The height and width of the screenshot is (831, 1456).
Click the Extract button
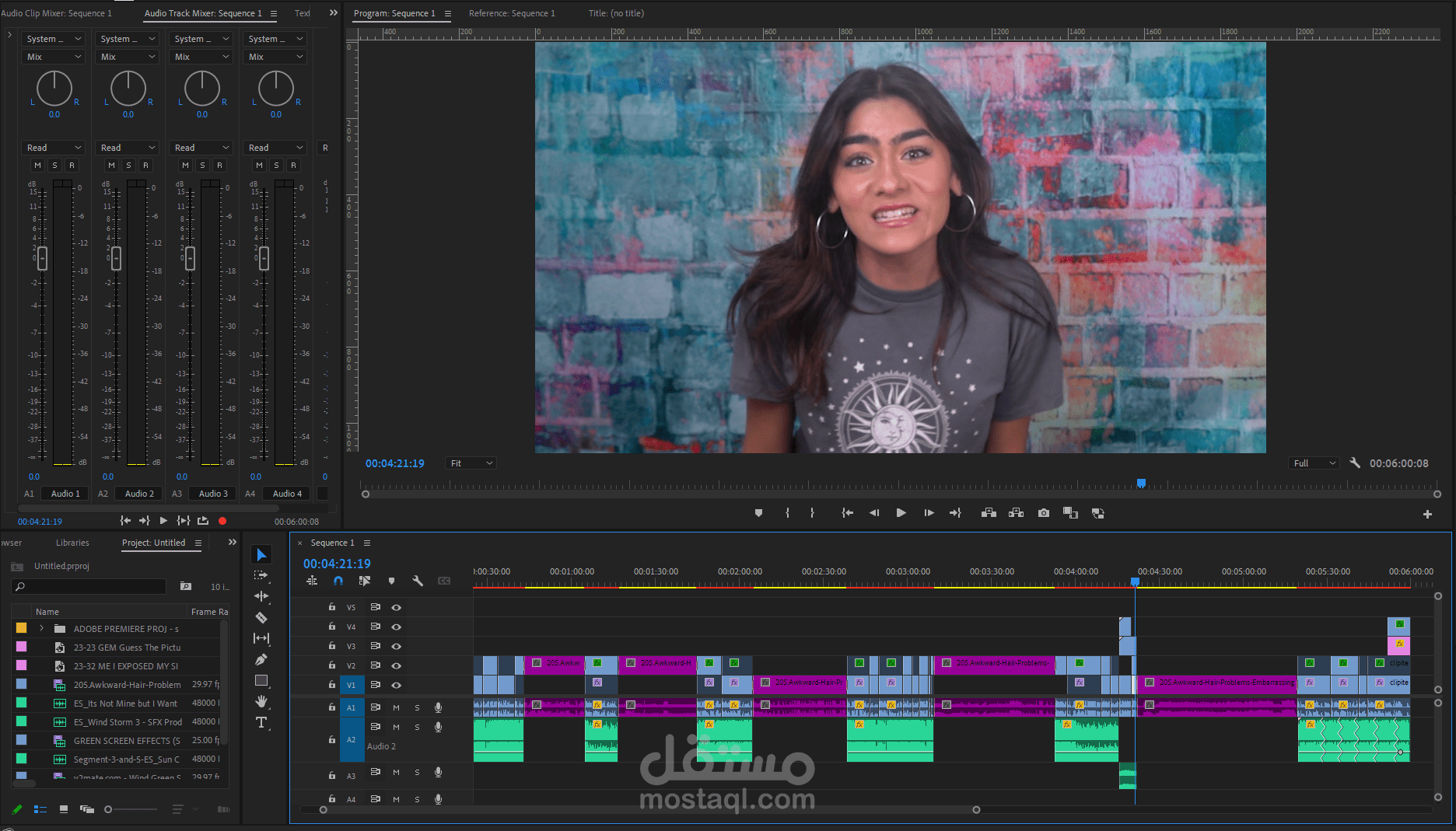(1016, 513)
